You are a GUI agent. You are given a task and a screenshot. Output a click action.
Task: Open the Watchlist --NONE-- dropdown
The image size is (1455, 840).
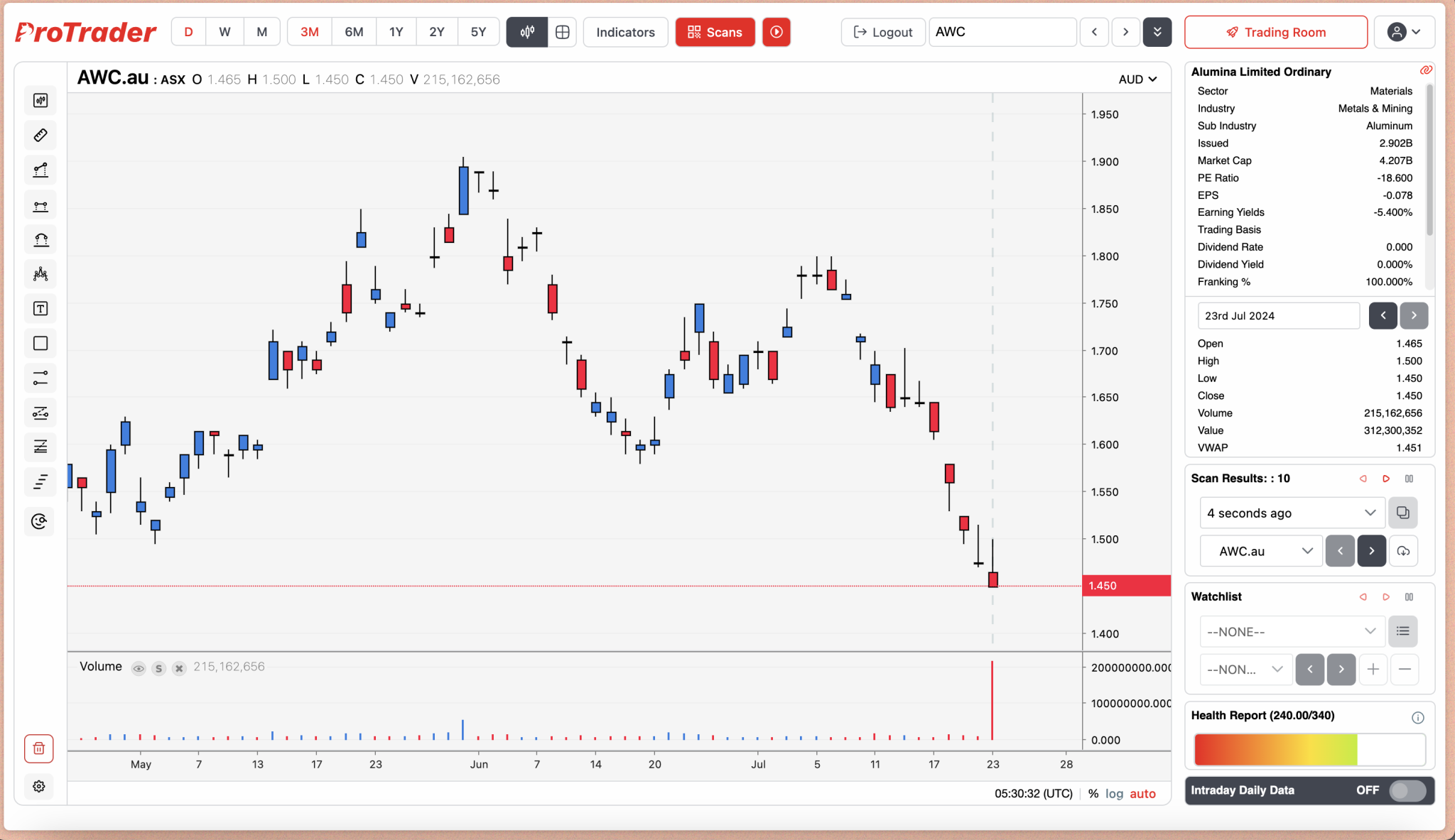click(1291, 631)
